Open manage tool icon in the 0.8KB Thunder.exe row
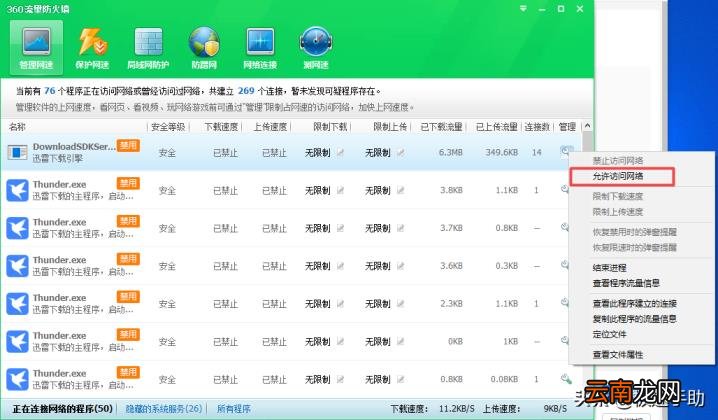The image size is (718, 420). click(566, 379)
